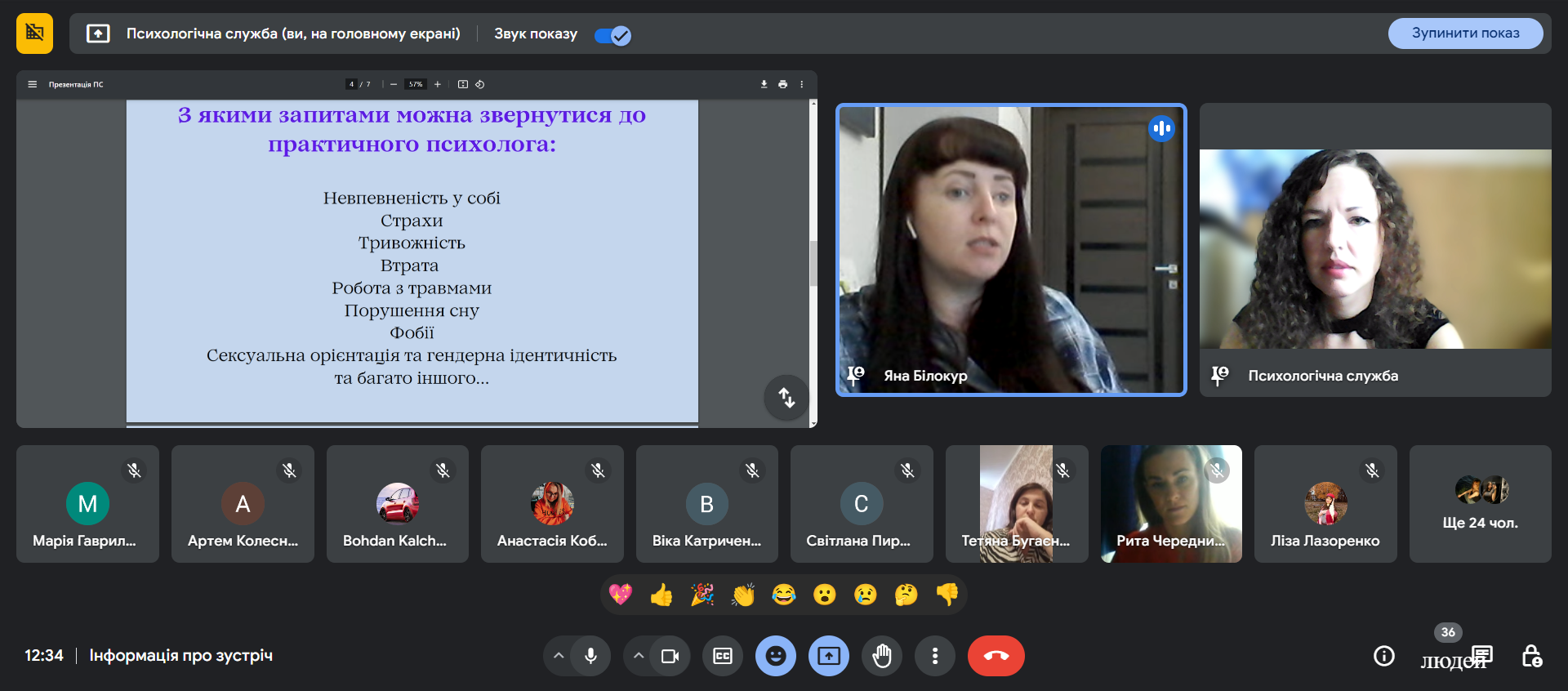Image resolution: width=1568 pixels, height=691 pixels.
Task: Rotate the PDF page
Action: [480, 84]
